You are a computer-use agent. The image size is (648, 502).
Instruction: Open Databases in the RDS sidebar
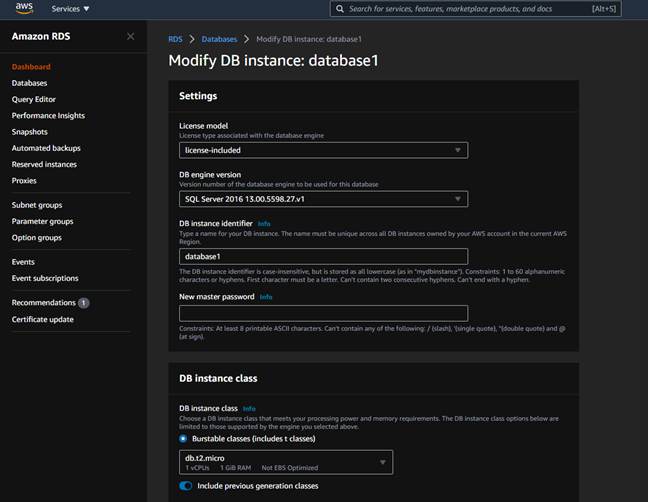tap(29, 83)
